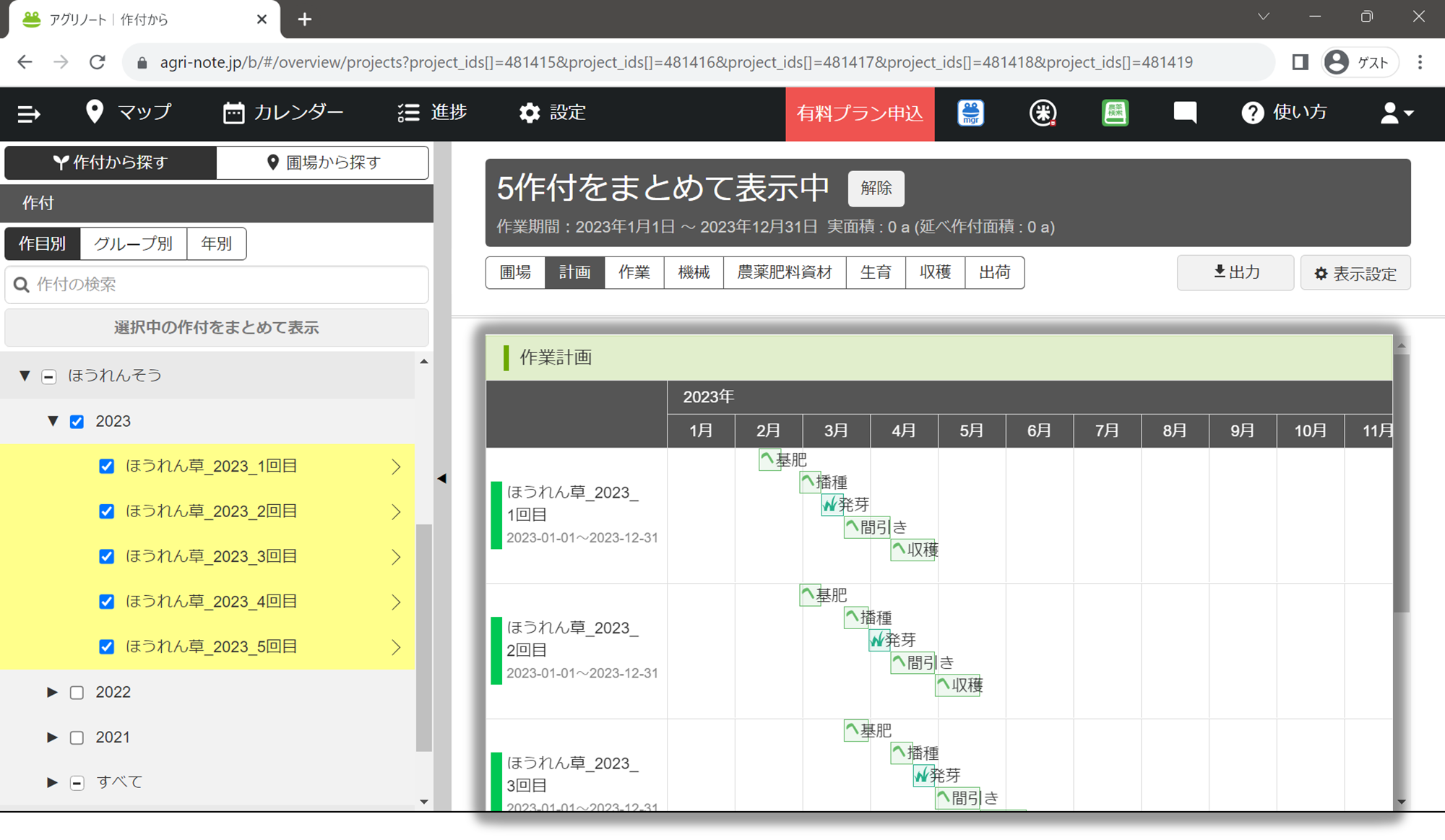Open the chat message bubble icon
Screen dimensions: 1445x840
click(1185, 113)
